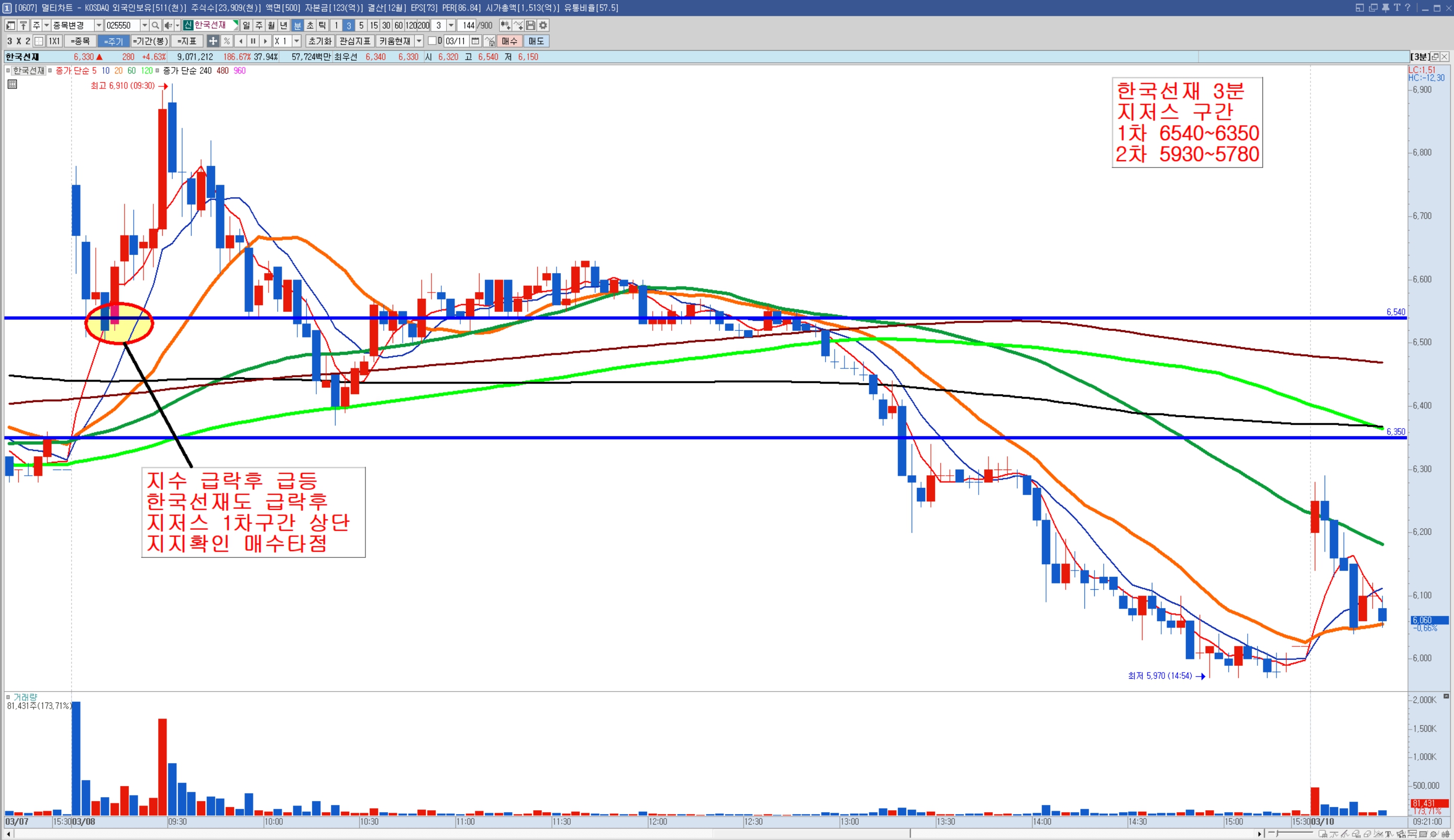The image size is (1454, 840).
Task: Click the 매수 buy button
Action: point(509,41)
